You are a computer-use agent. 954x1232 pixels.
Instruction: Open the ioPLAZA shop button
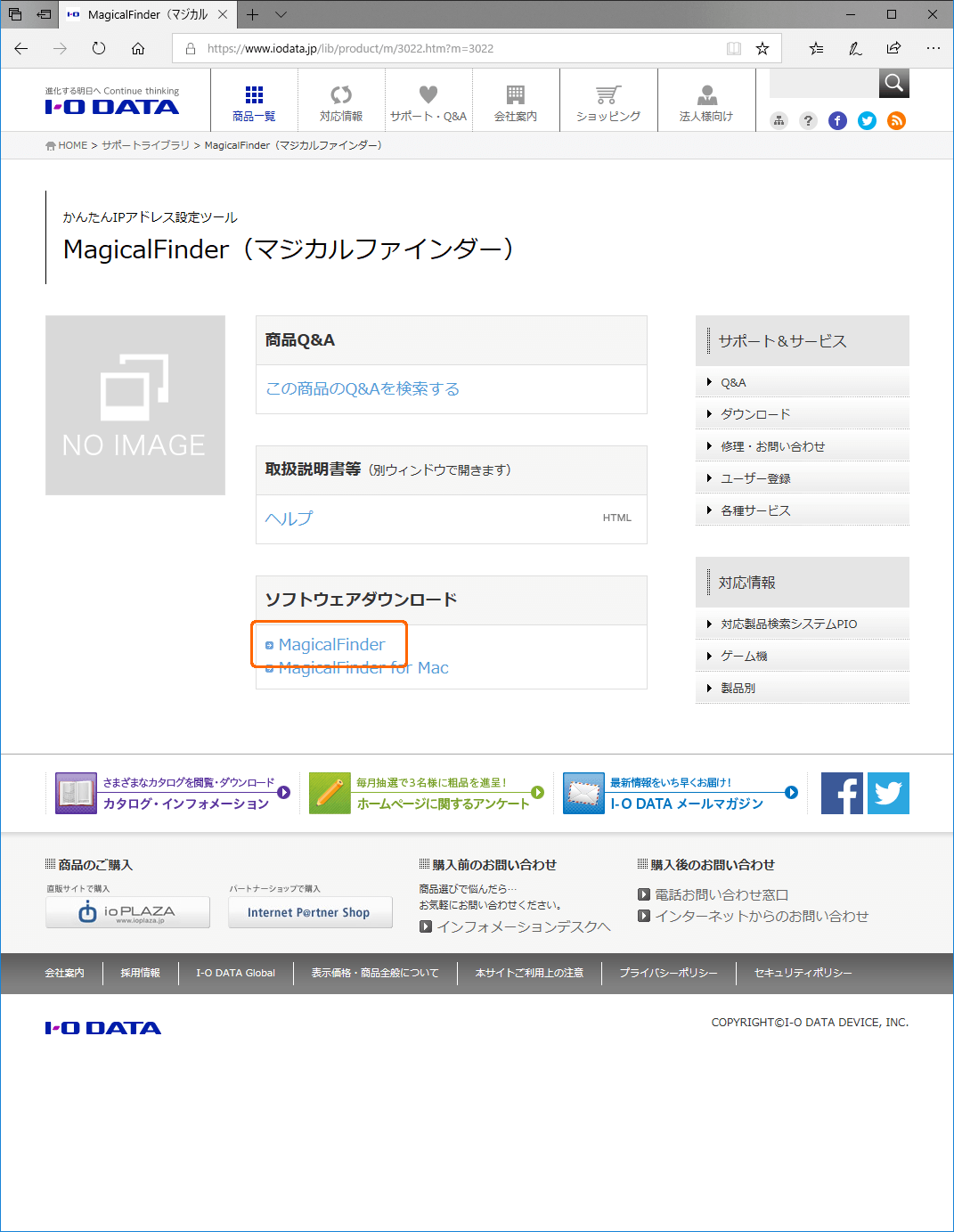tap(127, 912)
